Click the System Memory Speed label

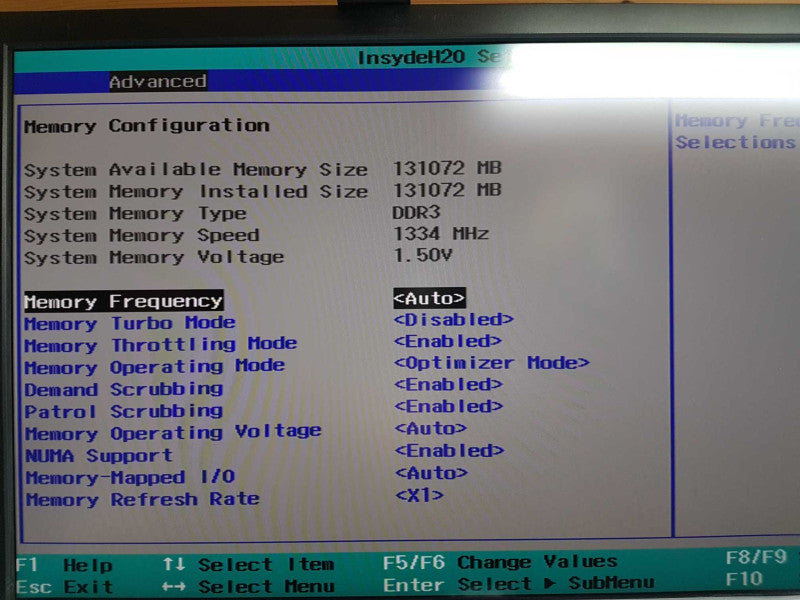coord(141,236)
